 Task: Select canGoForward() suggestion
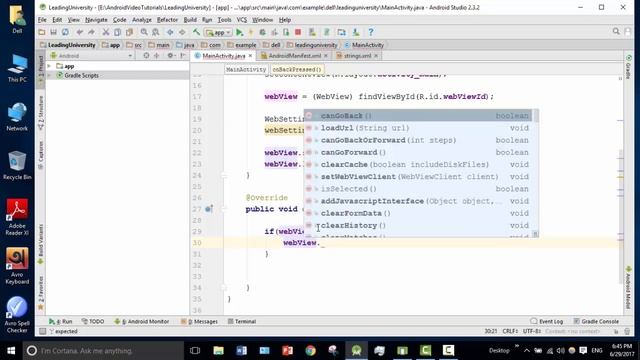click(418, 152)
